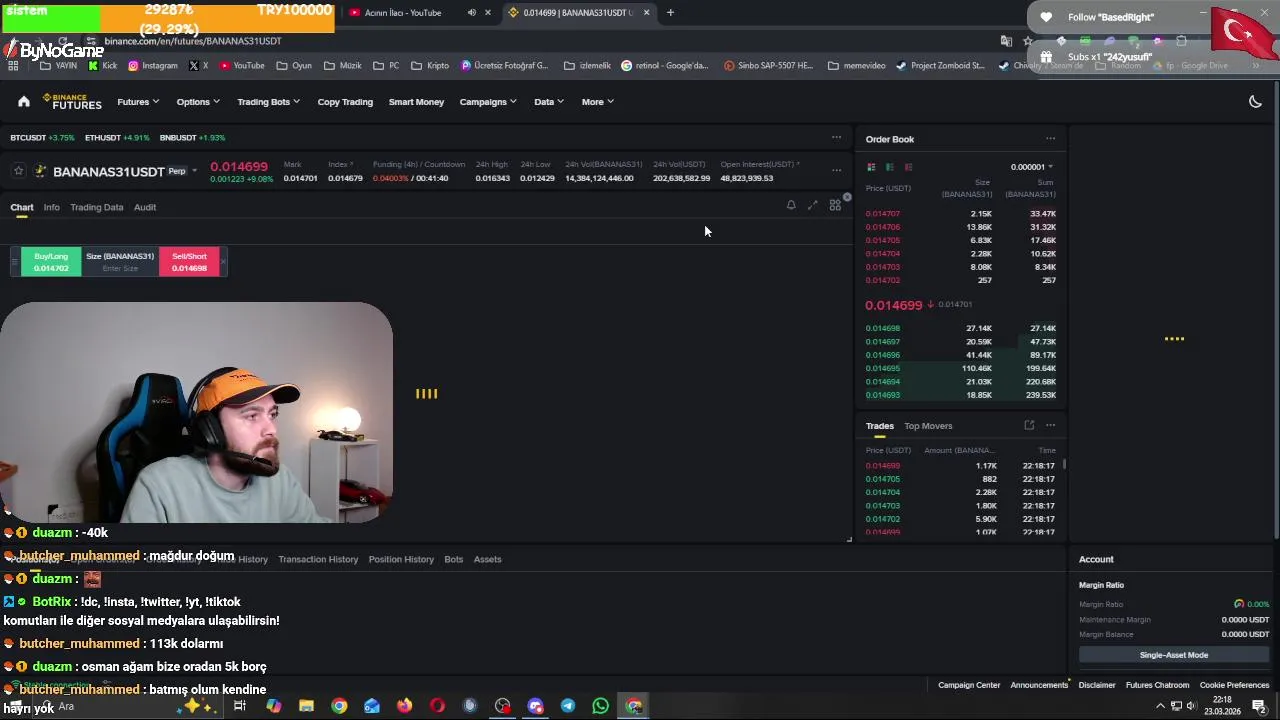This screenshot has width=1280, height=720.
Task: Open price alert bell icon
Action: coord(791,205)
